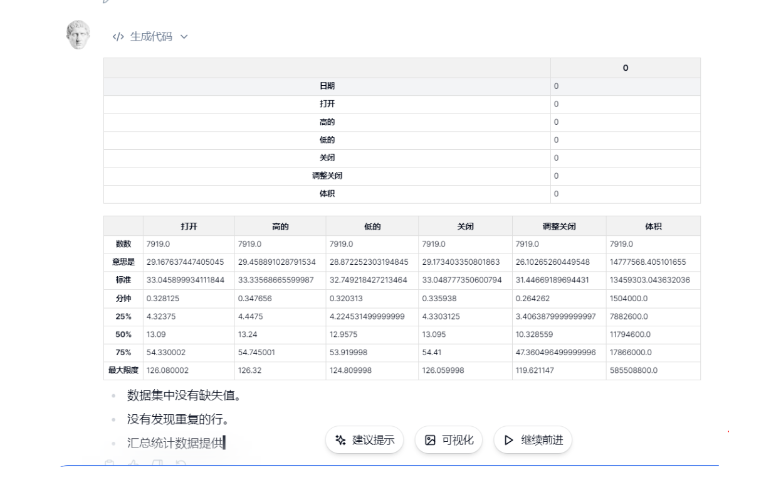Click the 数数 row label
The width and height of the screenshot is (783, 488).
coord(123,242)
